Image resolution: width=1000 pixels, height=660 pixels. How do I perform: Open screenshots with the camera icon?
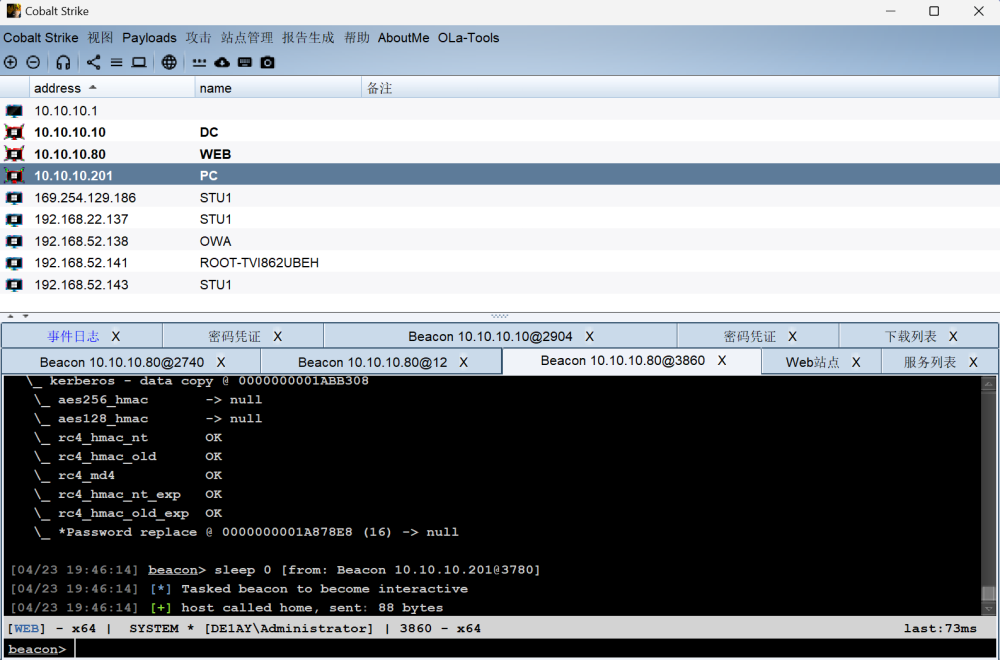[x=267, y=62]
